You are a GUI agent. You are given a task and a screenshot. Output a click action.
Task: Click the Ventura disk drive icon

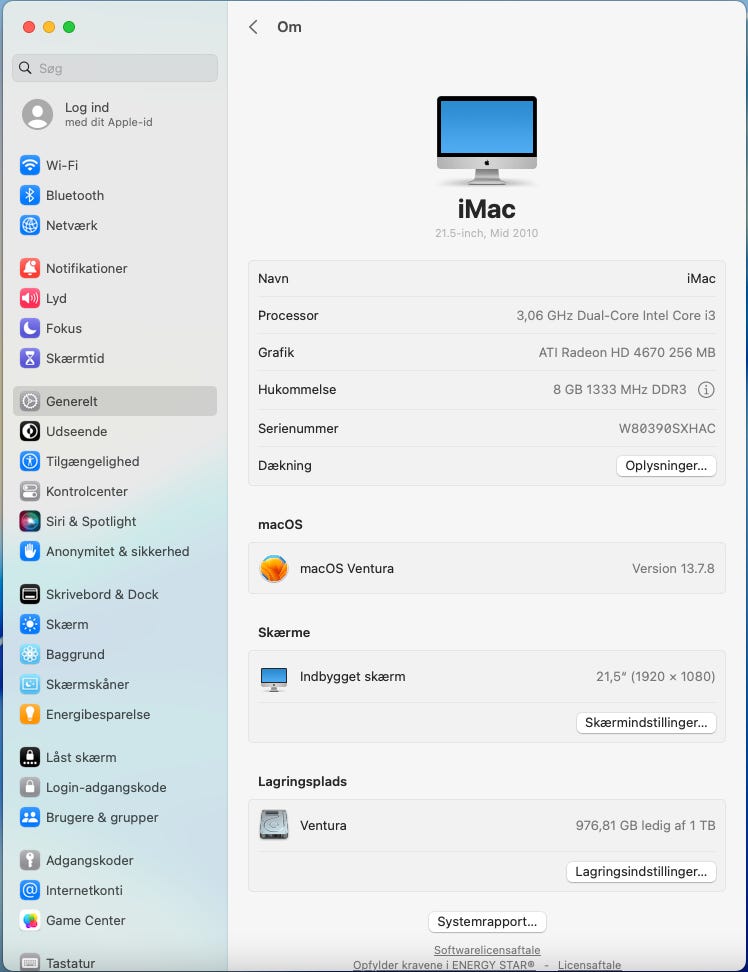tap(274, 825)
